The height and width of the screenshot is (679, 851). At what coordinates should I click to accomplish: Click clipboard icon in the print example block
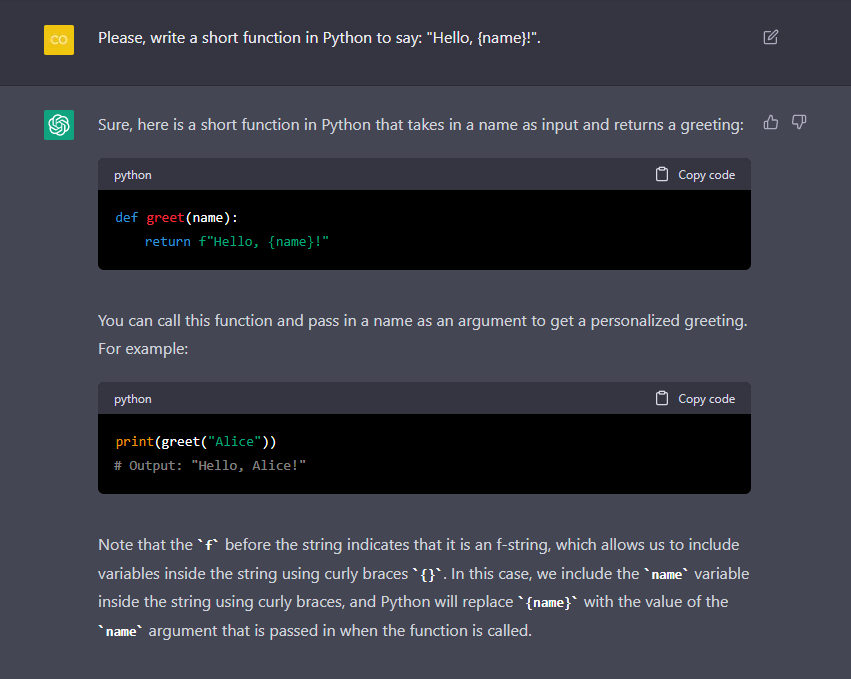[662, 398]
